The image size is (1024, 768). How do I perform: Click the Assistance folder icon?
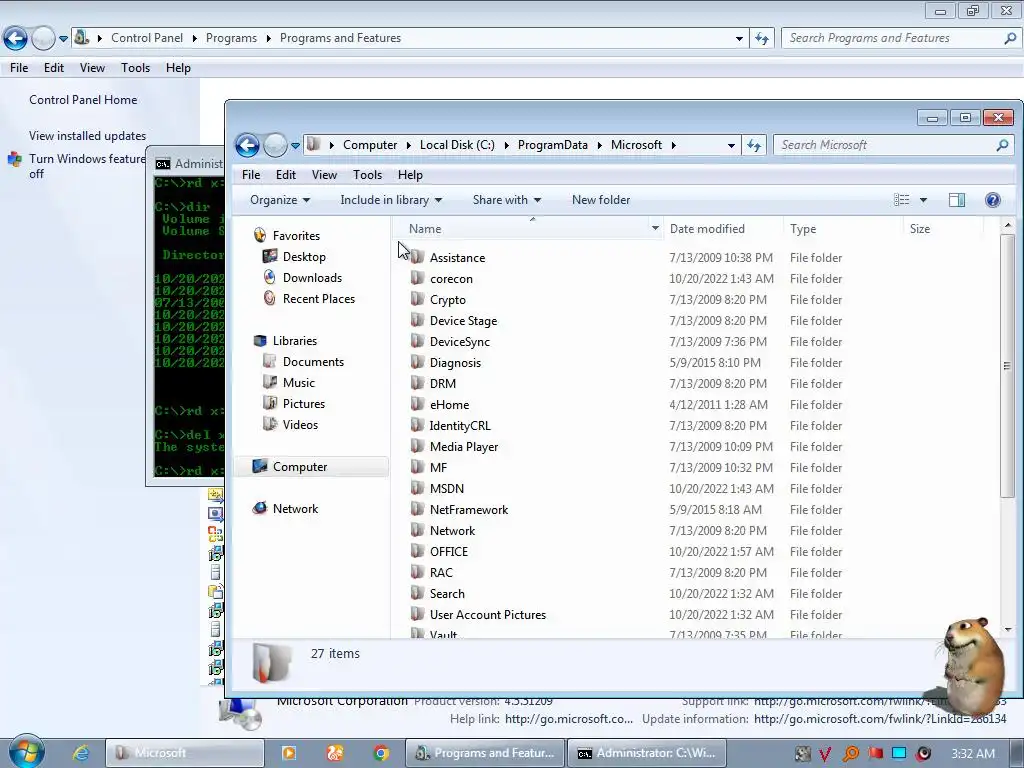[x=417, y=257]
